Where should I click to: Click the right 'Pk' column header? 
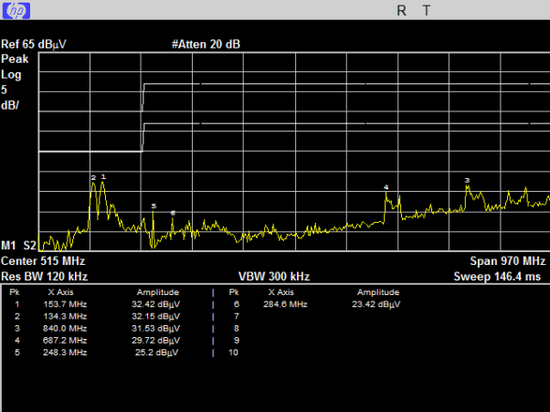pos(234,292)
